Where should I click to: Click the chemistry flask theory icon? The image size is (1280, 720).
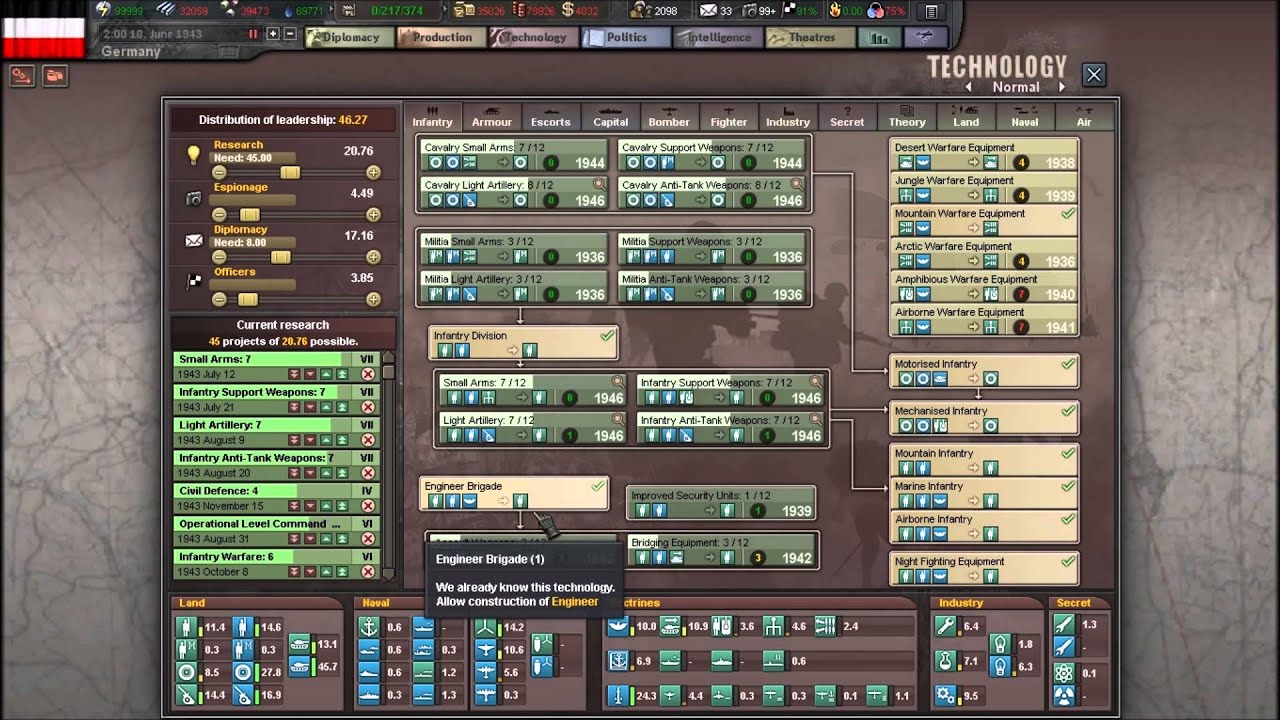click(946, 661)
